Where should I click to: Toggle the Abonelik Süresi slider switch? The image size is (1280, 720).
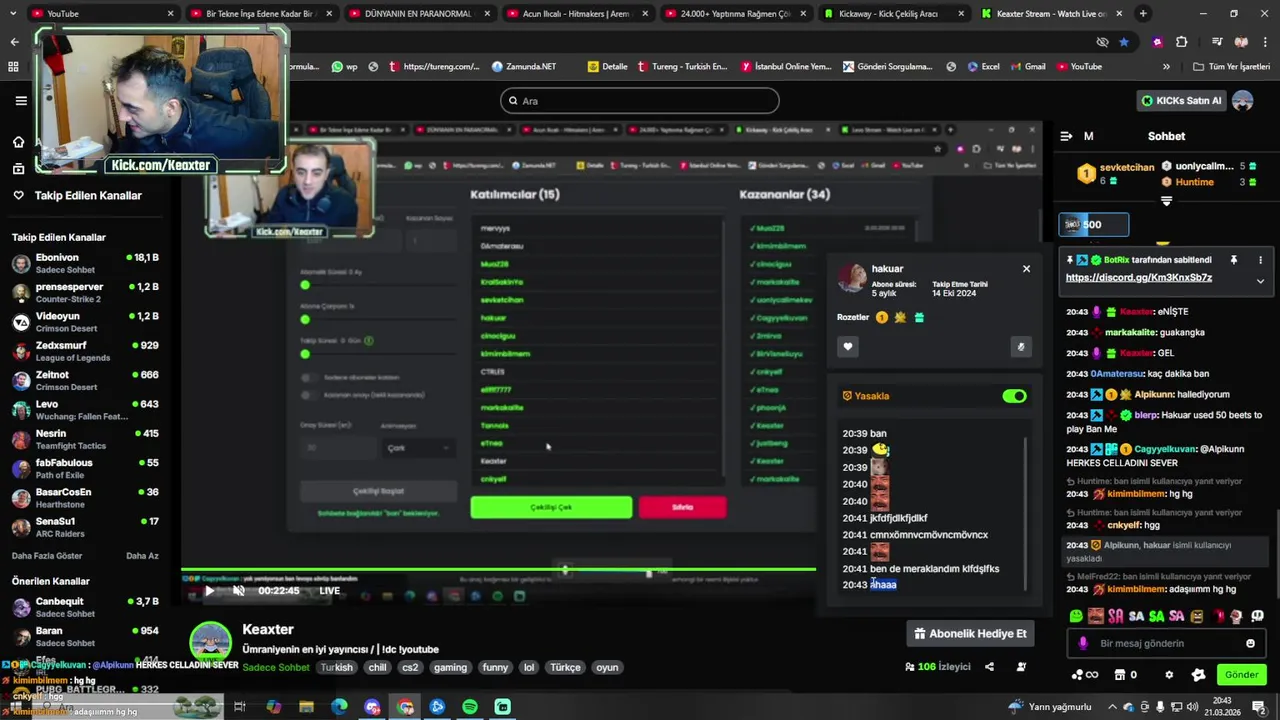tap(305, 285)
